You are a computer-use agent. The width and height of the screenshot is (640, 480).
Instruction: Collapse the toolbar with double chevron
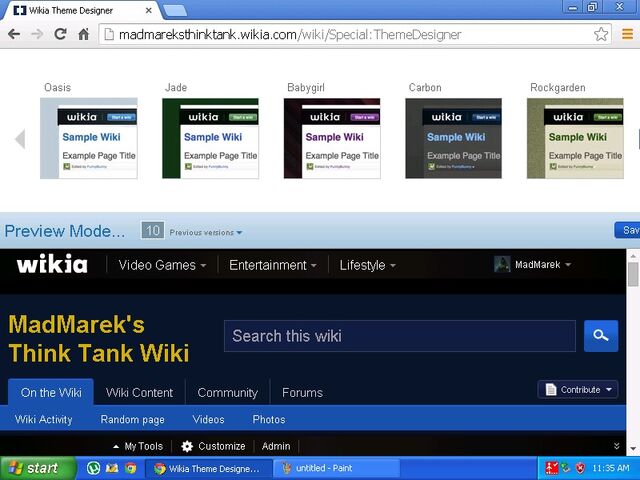click(x=616, y=446)
